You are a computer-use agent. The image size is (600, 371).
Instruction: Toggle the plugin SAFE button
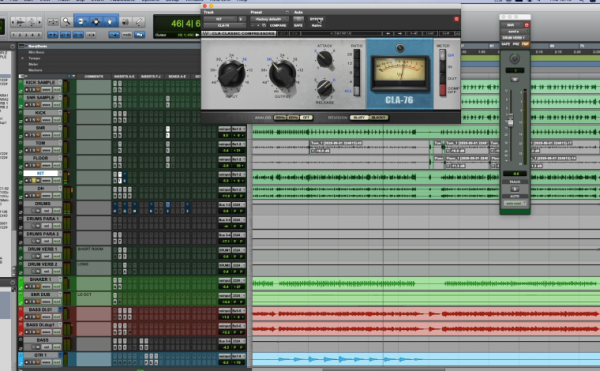click(x=298, y=25)
